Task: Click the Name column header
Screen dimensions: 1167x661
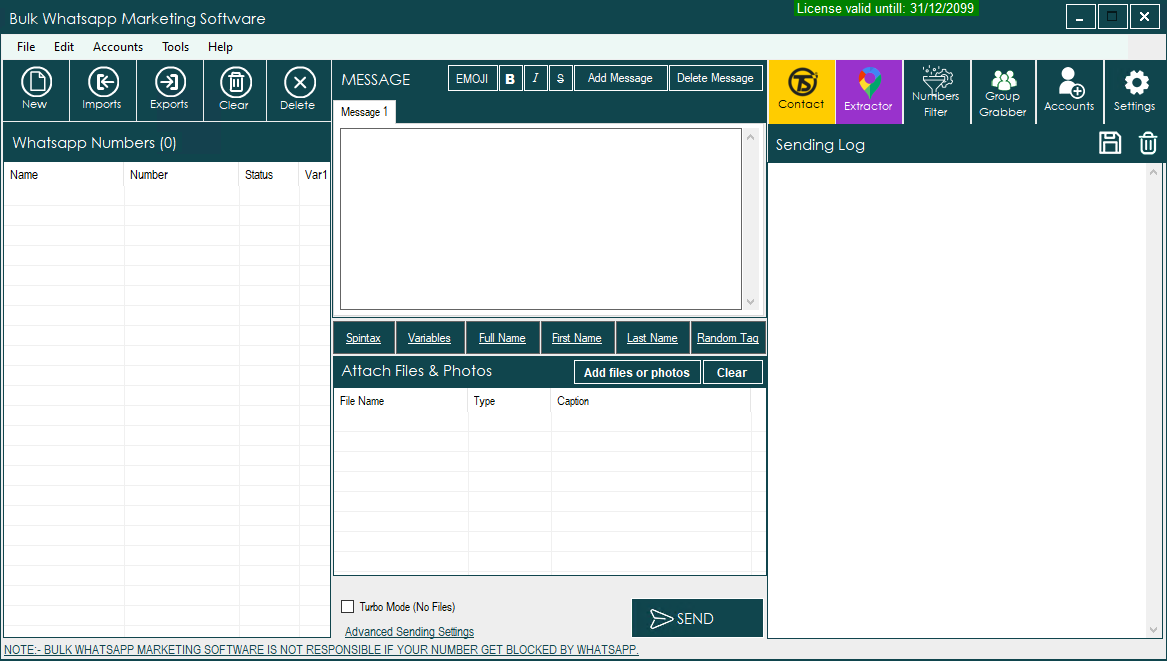Action: coord(64,175)
